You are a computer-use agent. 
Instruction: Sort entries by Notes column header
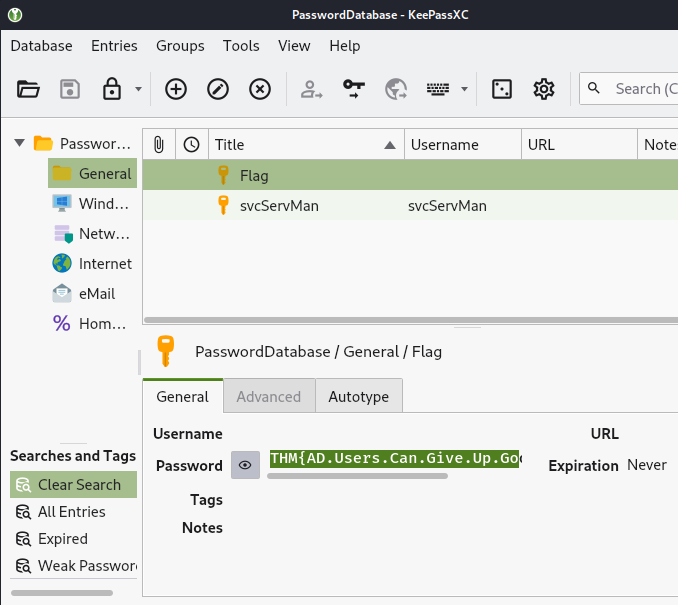tap(658, 144)
